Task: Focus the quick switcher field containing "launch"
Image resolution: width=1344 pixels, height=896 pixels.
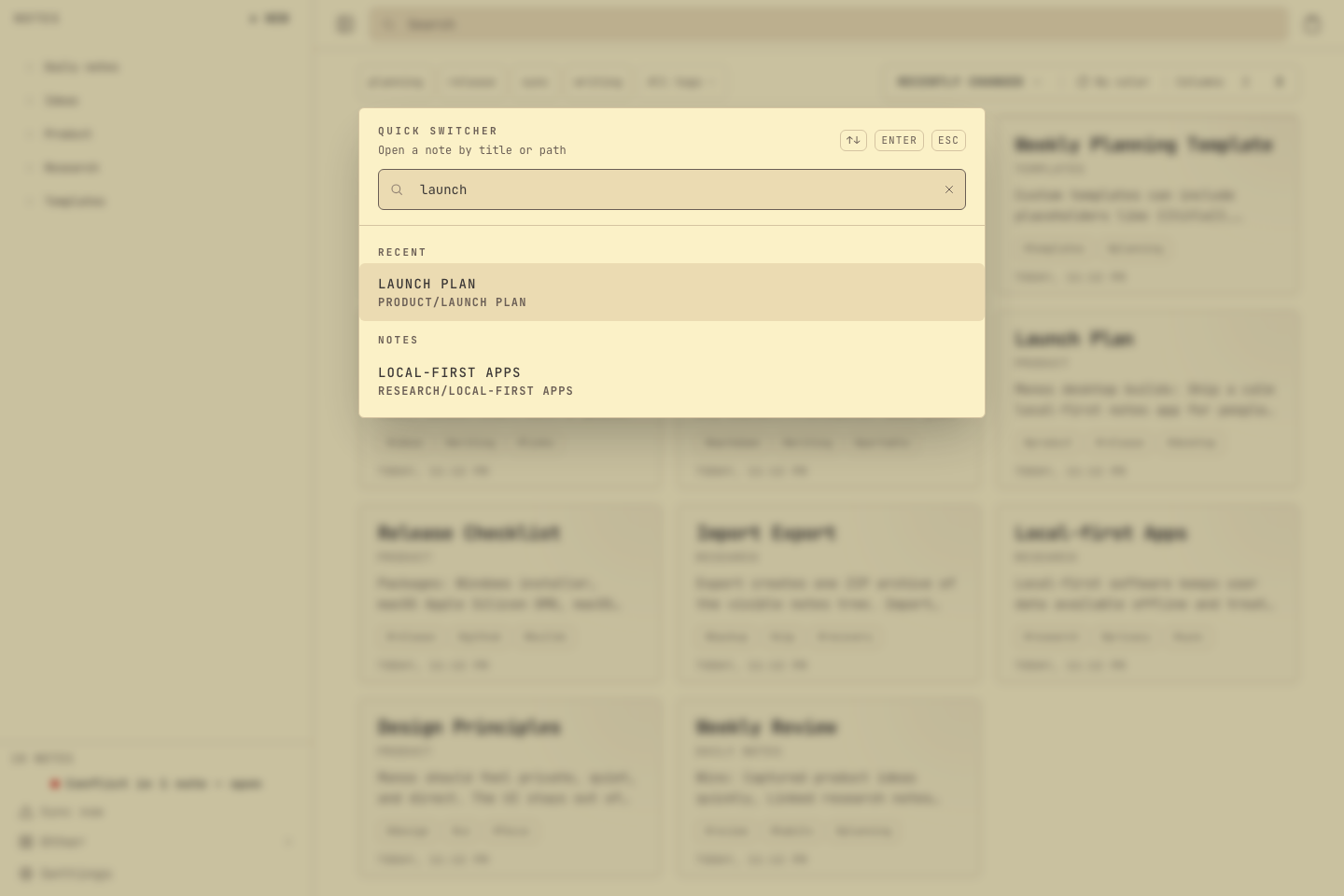Action: point(672,189)
